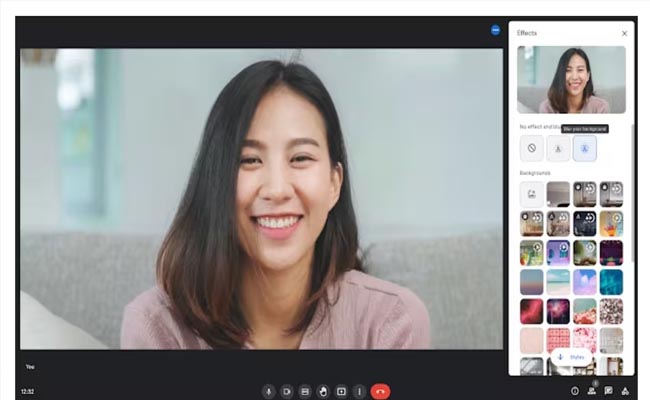
Task: Toggle full blur your background option
Action: pyautogui.click(x=585, y=148)
